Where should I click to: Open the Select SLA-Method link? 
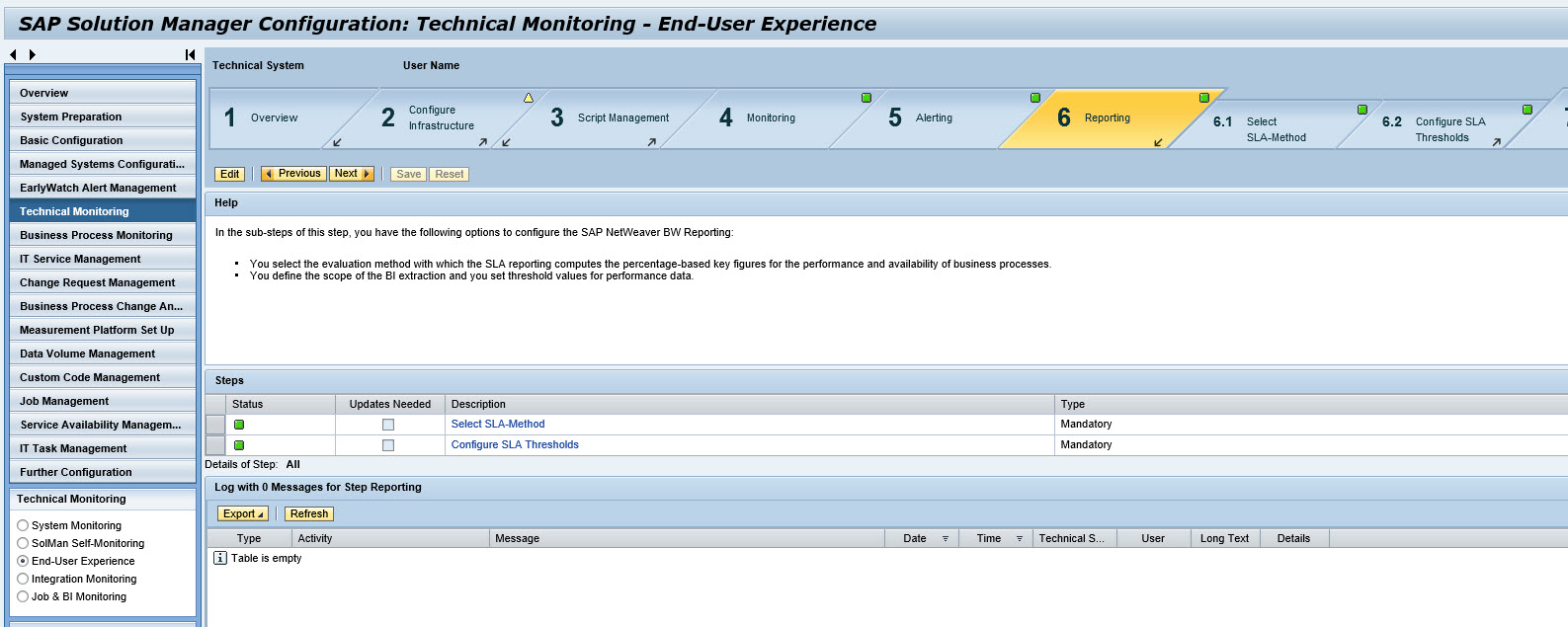[498, 425]
